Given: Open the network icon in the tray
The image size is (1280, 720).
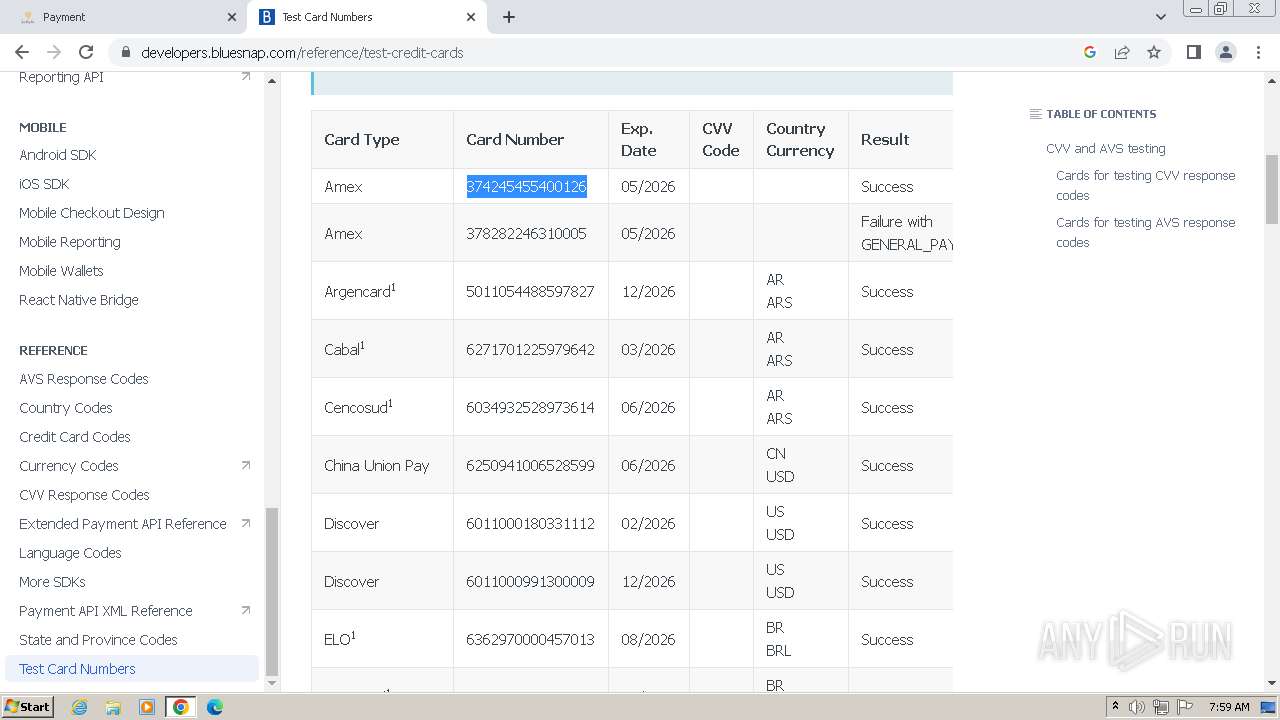Looking at the screenshot, I should click(1161, 707).
